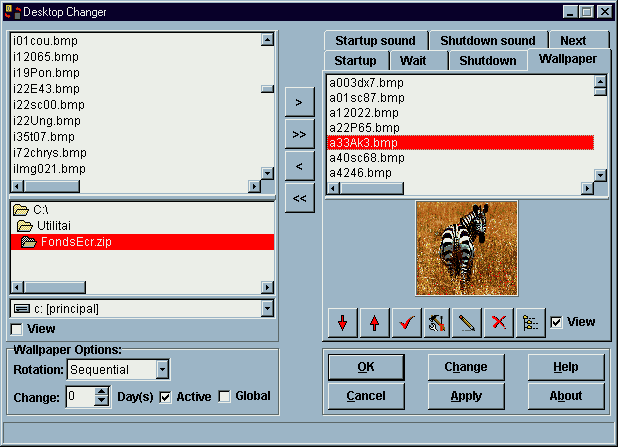Click the red X delete icon

[498, 324]
